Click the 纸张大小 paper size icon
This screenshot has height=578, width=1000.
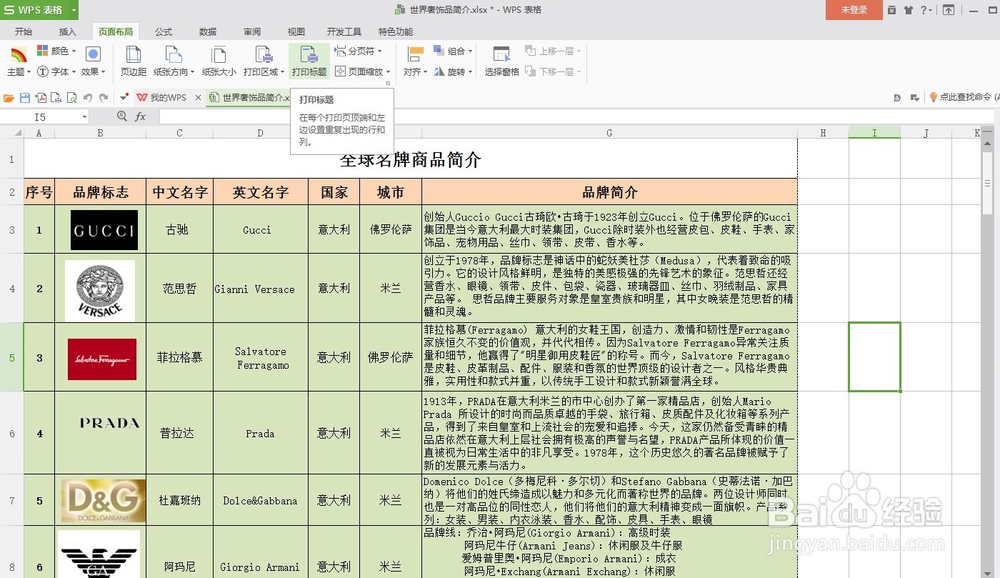(x=219, y=56)
